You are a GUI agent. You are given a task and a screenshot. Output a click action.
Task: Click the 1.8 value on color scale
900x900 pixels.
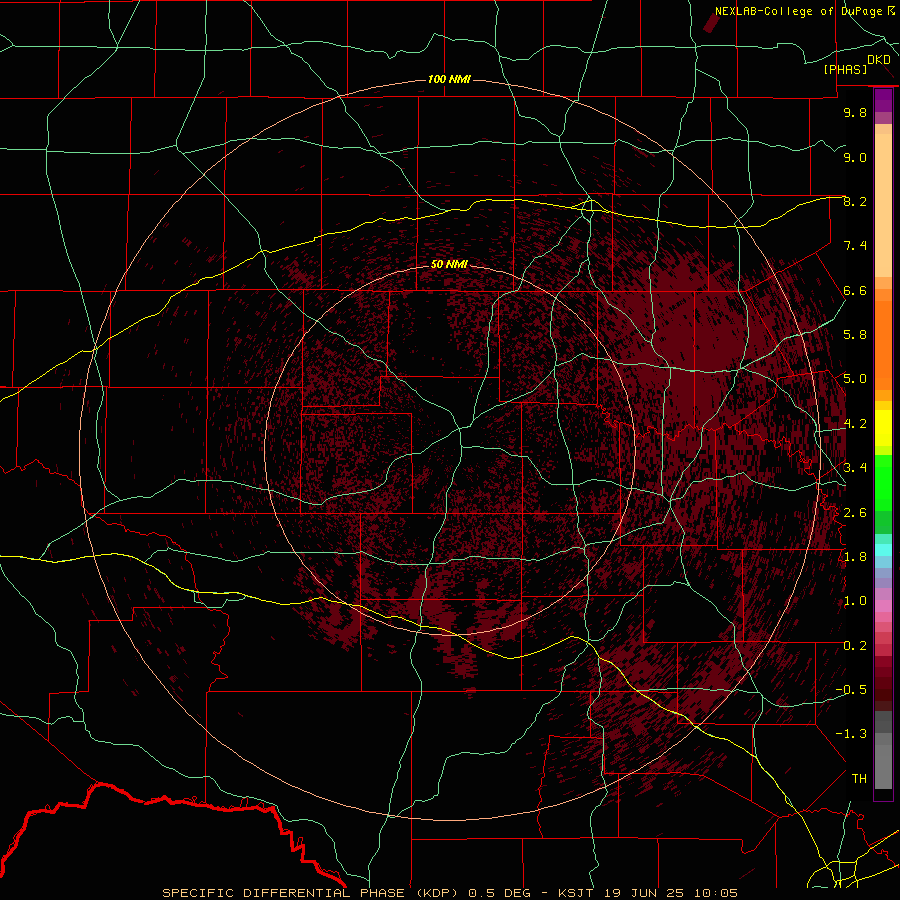pos(855,557)
